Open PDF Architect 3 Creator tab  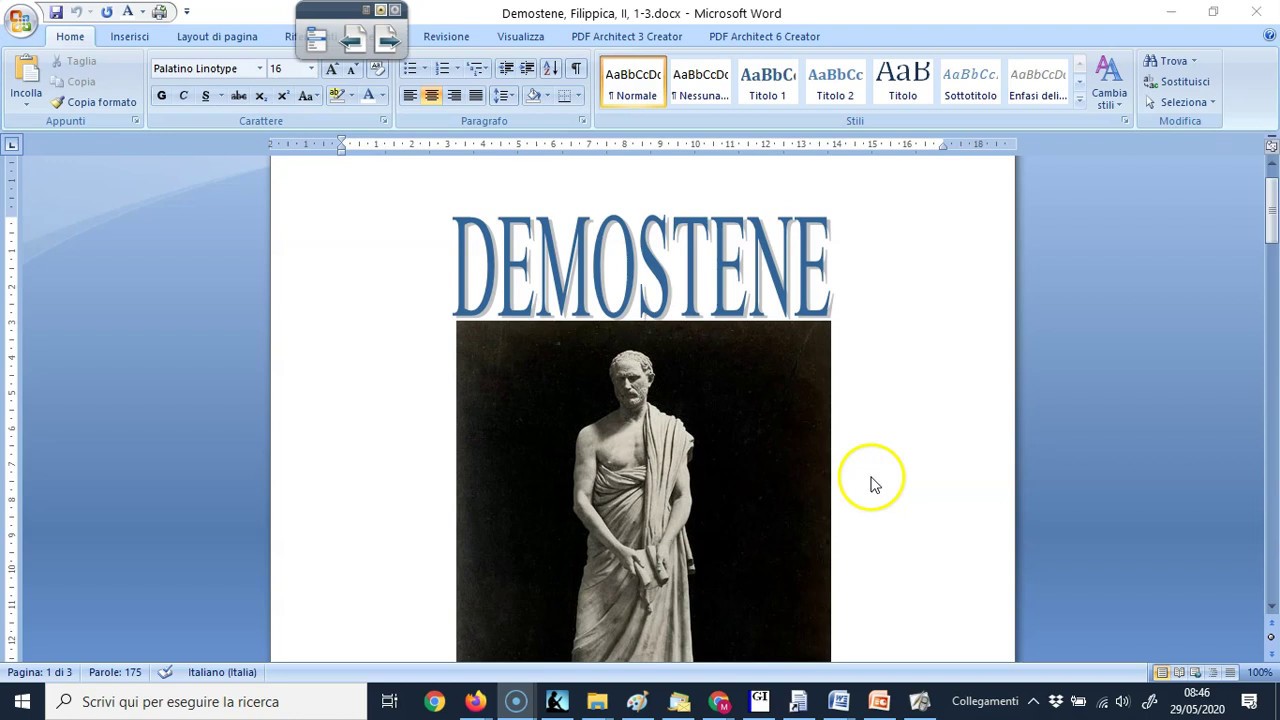[x=627, y=36]
